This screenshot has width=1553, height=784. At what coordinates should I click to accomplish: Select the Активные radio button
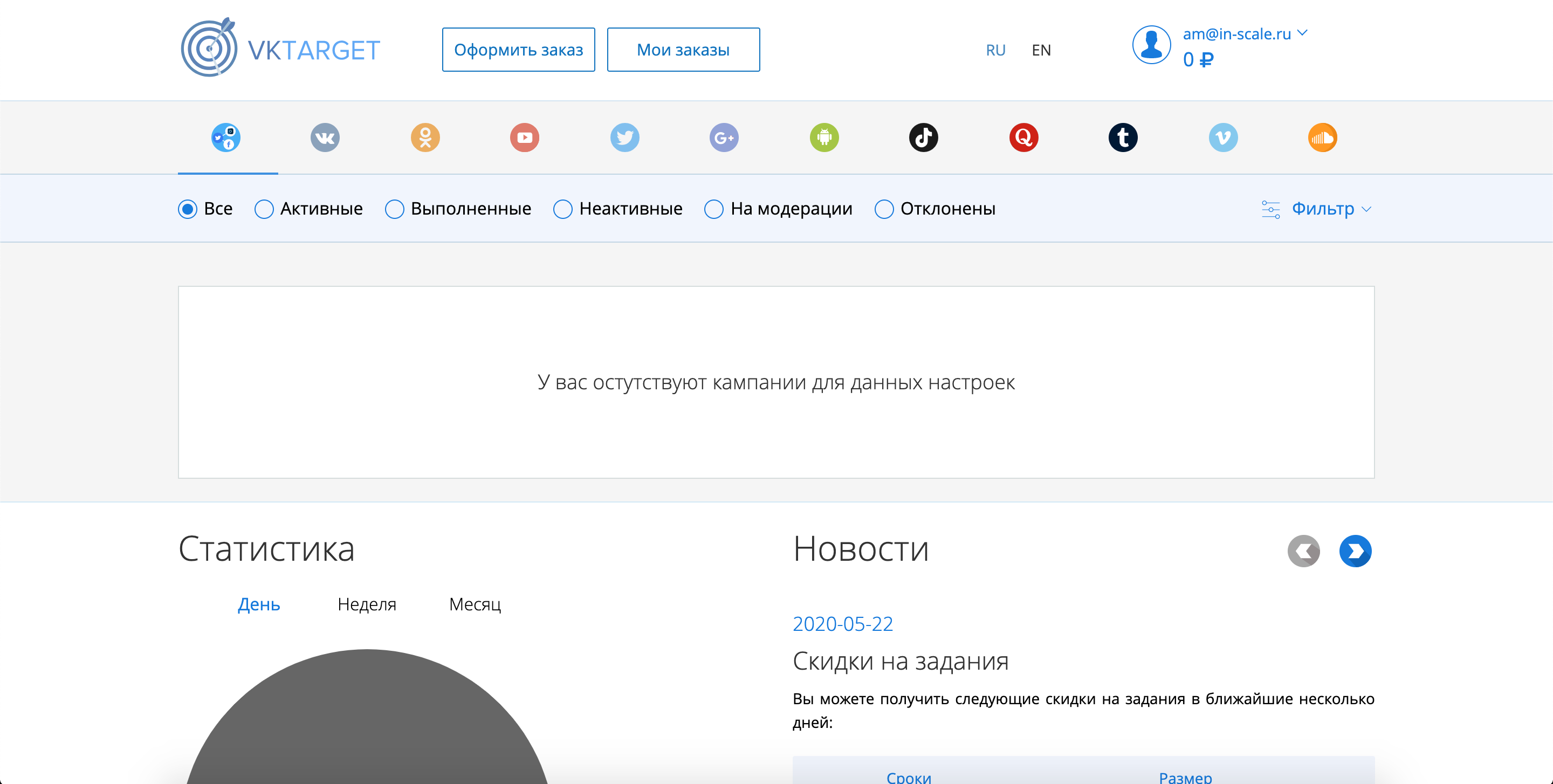tap(264, 209)
